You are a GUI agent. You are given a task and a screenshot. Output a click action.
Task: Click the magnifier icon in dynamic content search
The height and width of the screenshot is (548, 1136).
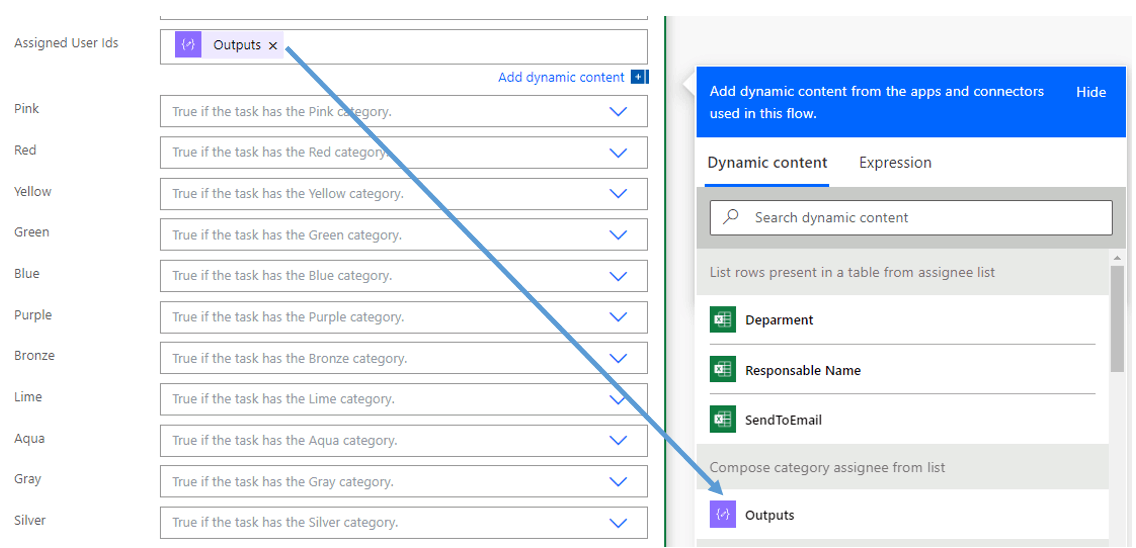[731, 217]
